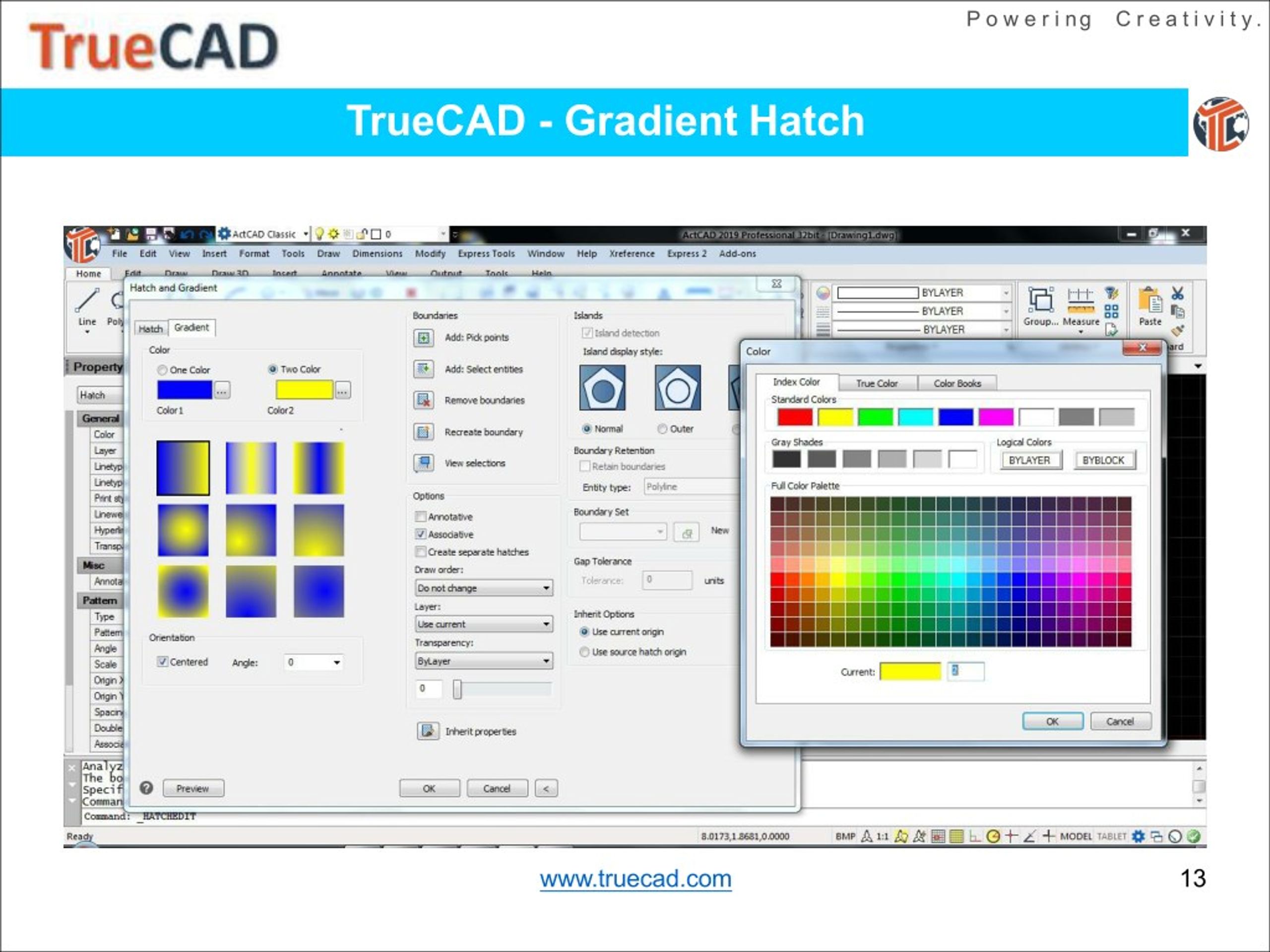Pick the red standard color swatch

[795, 417]
